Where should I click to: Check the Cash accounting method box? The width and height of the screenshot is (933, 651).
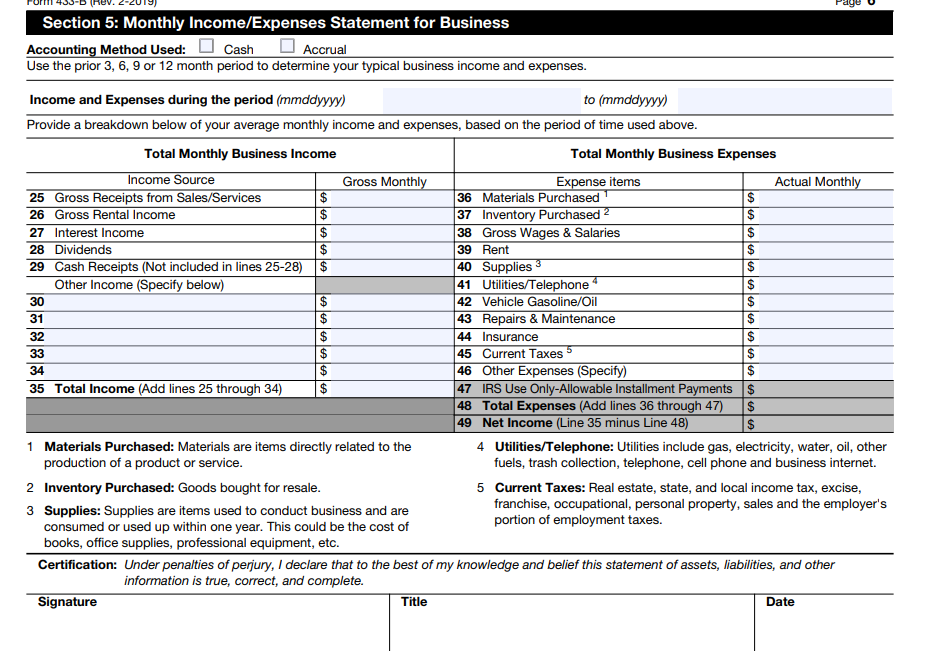tap(206, 46)
